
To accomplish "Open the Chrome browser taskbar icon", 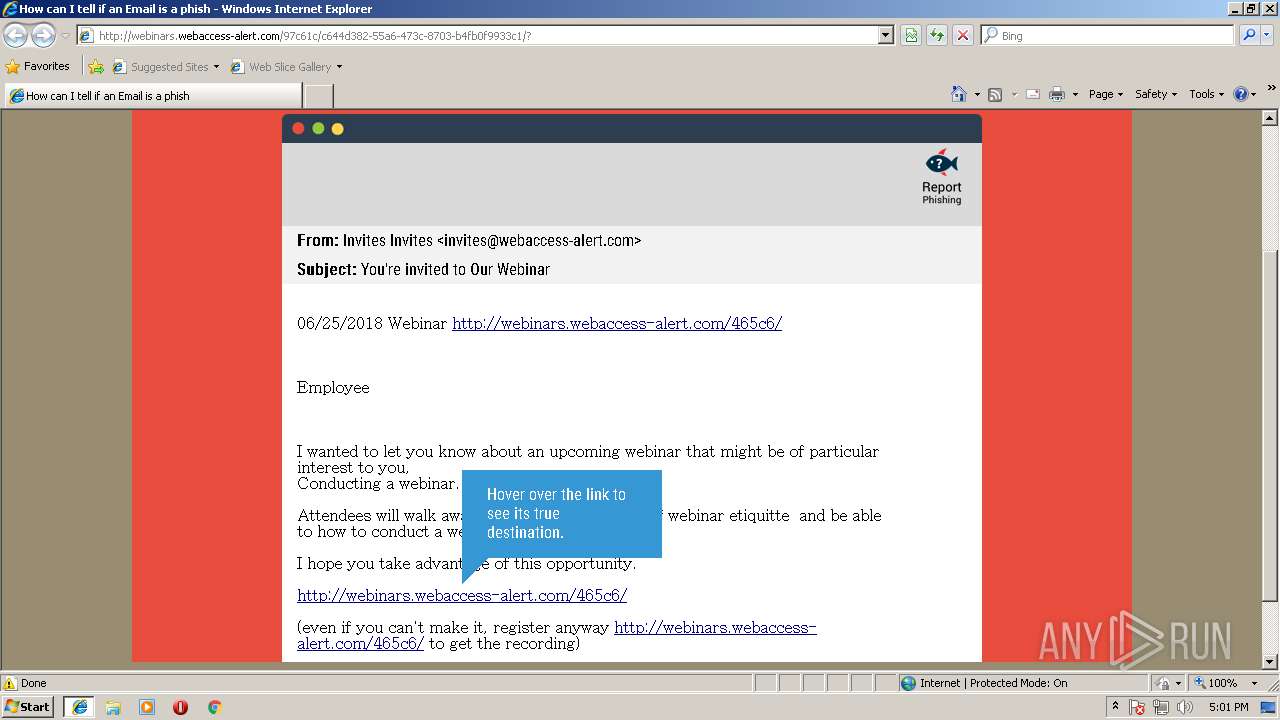I will [x=214, y=707].
